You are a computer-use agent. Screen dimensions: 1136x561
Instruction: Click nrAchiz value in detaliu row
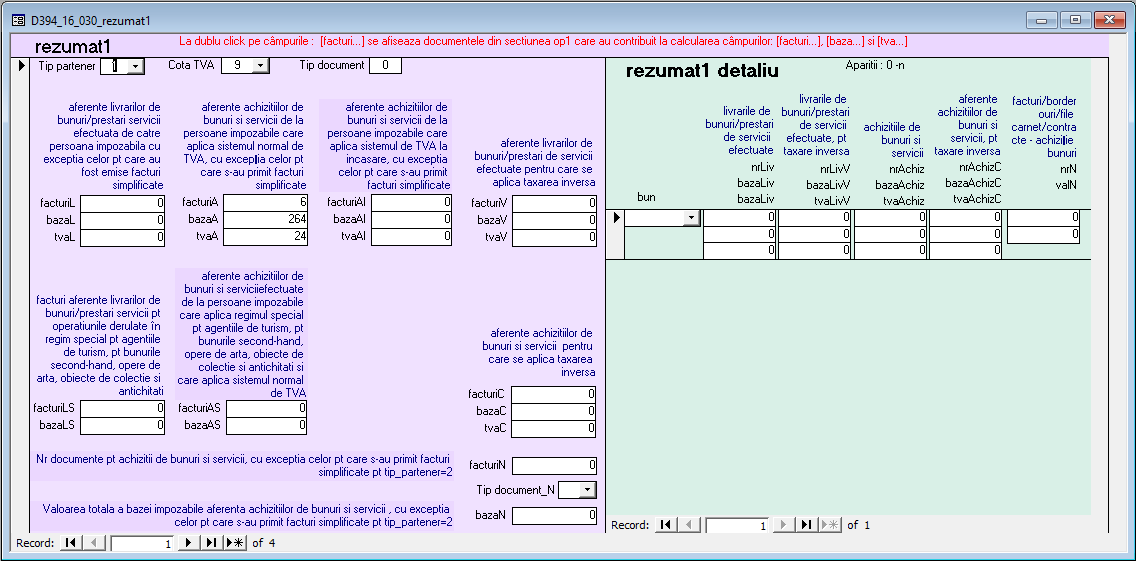tap(890, 217)
